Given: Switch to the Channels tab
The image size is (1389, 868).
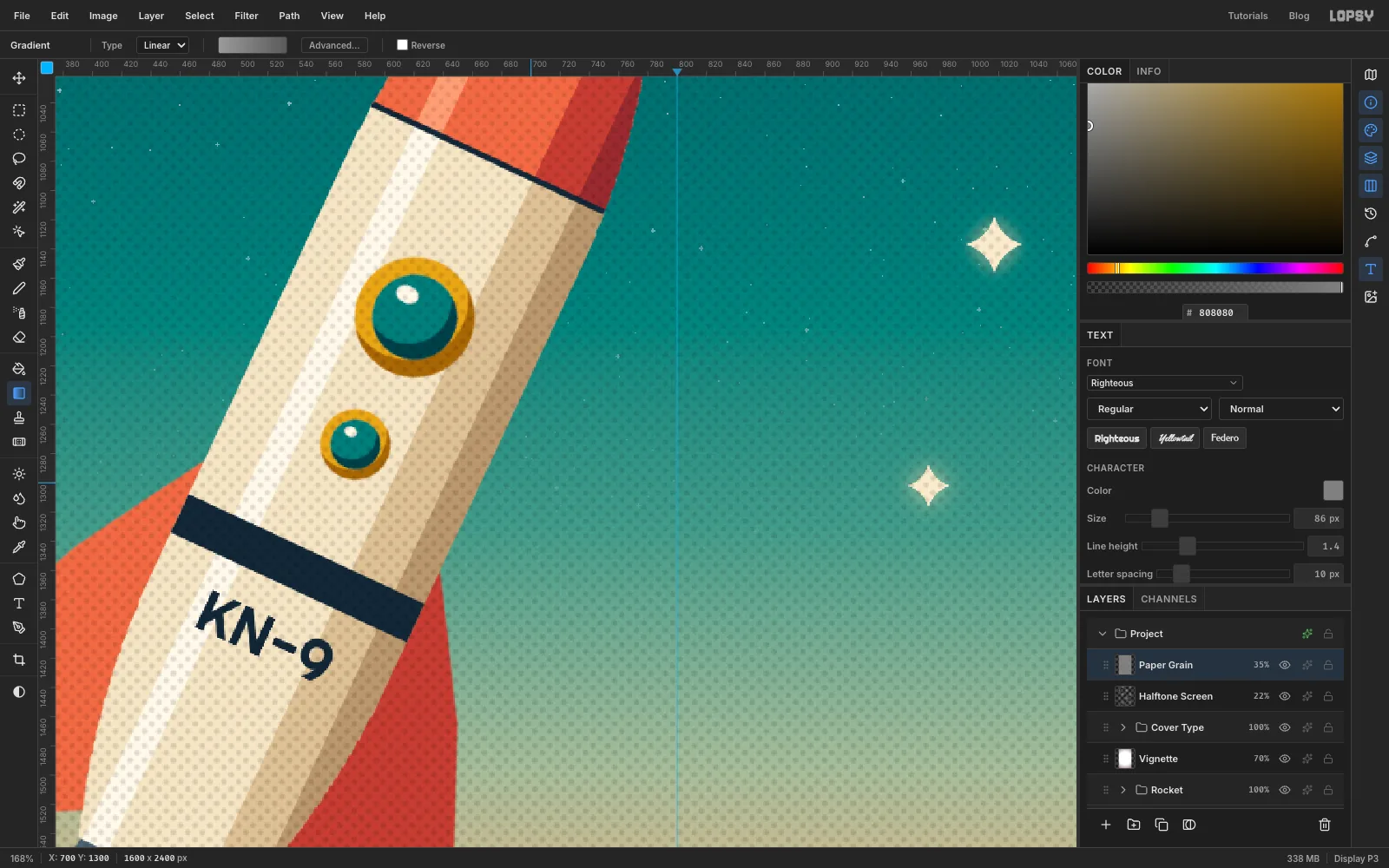Looking at the screenshot, I should tap(1168, 599).
